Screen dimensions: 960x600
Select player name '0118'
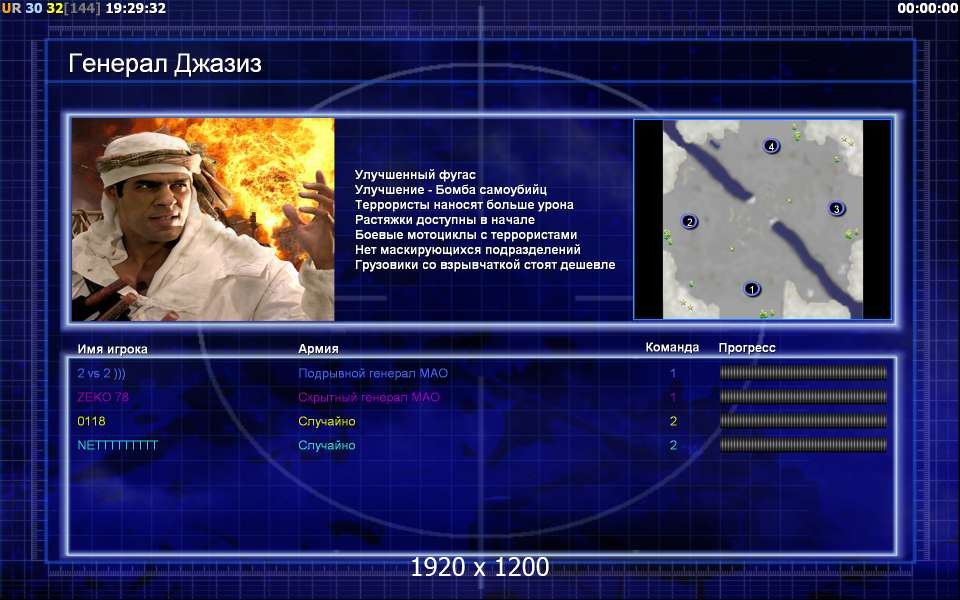[x=91, y=421]
